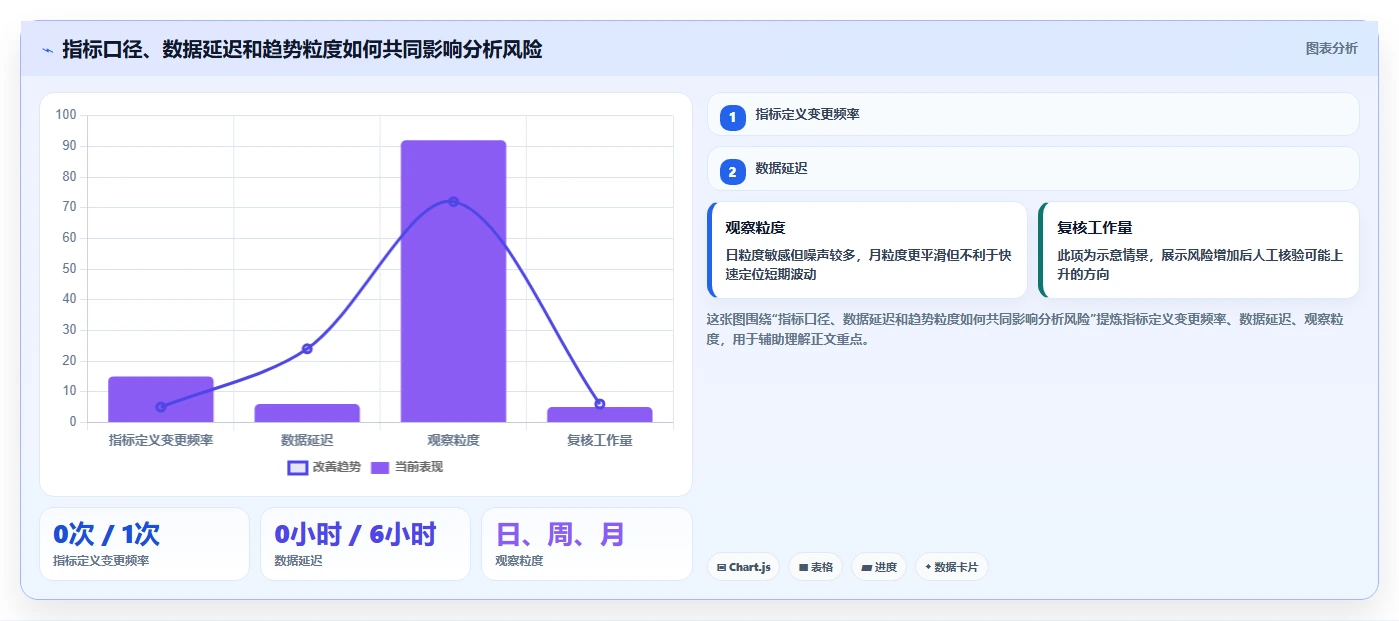Click the 改善趋势 legend color box
This screenshot has height=621, width=1399.
pyautogui.click(x=297, y=467)
